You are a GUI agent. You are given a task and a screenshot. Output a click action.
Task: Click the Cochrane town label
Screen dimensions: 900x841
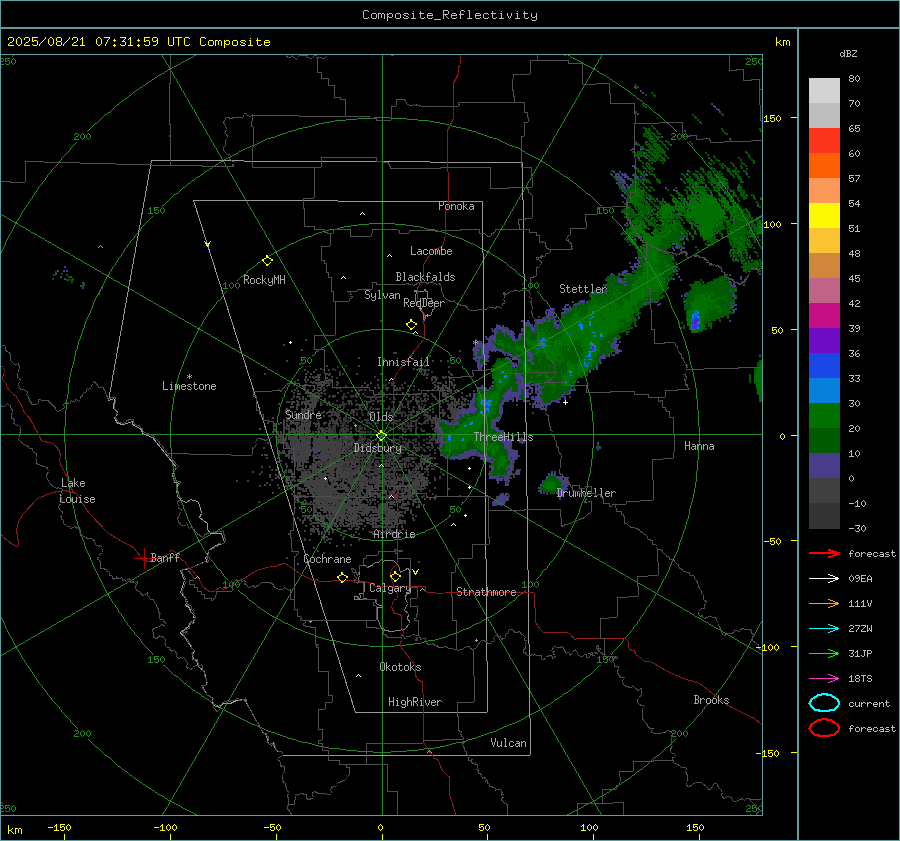(327, 559)
